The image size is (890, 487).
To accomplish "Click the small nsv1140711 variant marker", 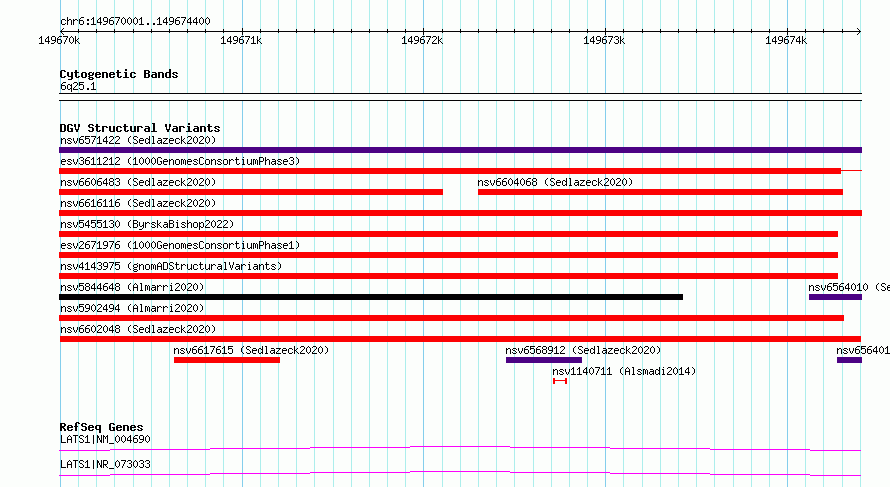I will click(x=560, y=381).
